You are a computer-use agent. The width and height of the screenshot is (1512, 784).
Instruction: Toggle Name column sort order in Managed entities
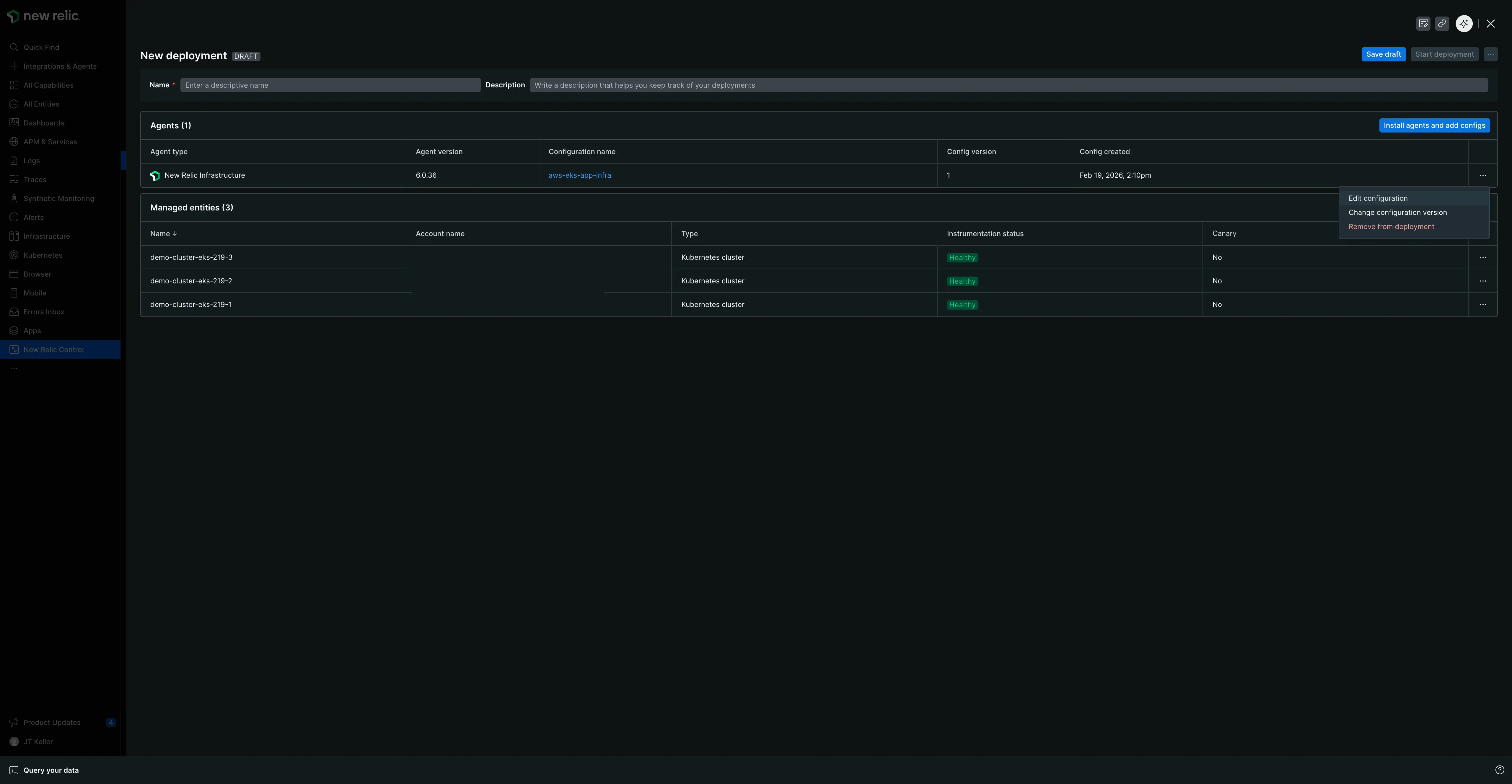[163, 233]
